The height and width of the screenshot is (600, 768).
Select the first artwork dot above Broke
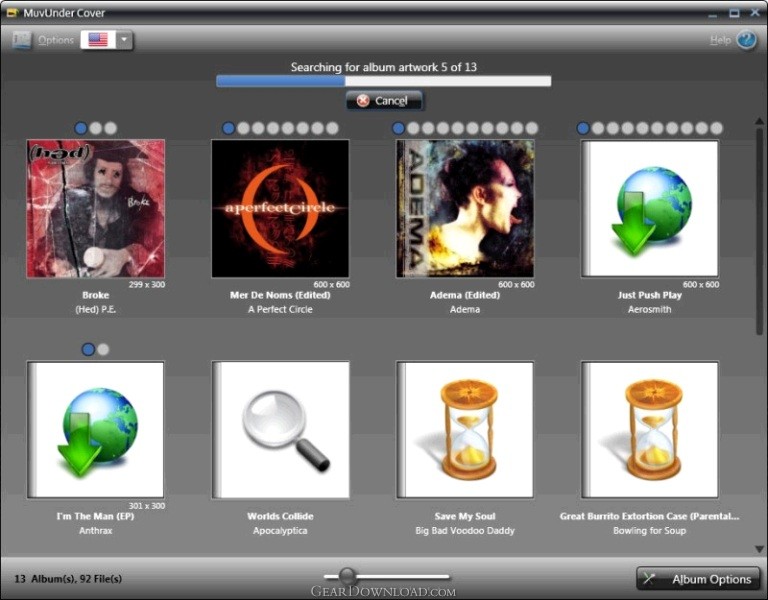click(81, 128)
